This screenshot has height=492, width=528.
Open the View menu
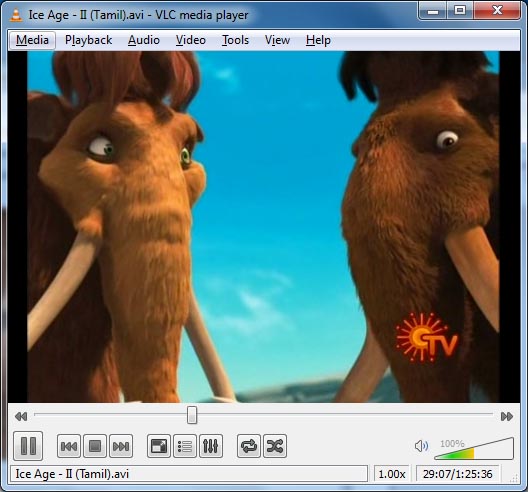pyautogui.click(x=277, y=40)
